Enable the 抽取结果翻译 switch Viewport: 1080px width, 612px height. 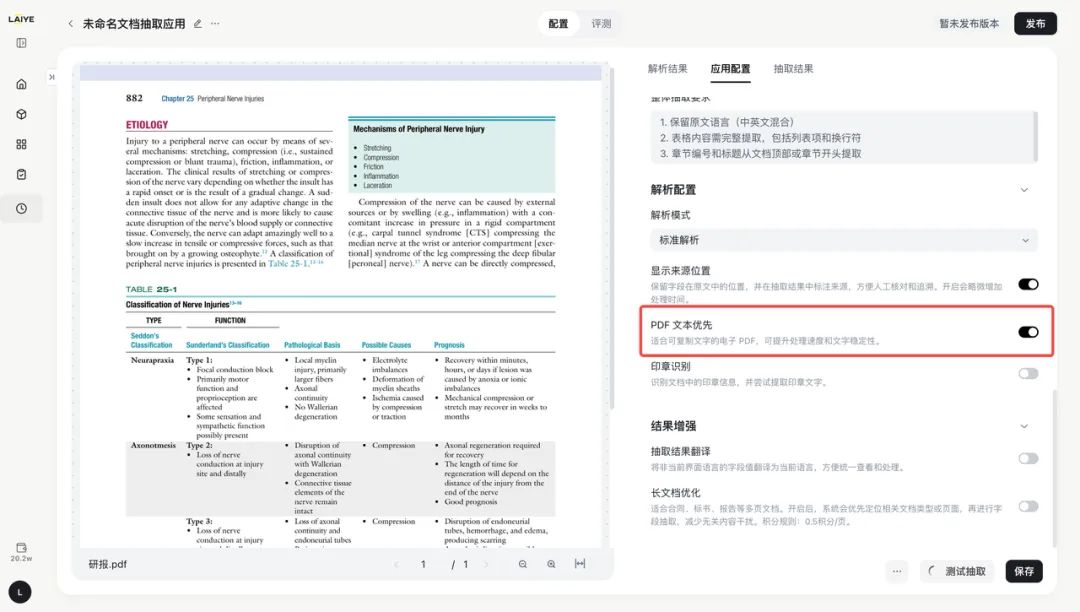[1028, 458]
